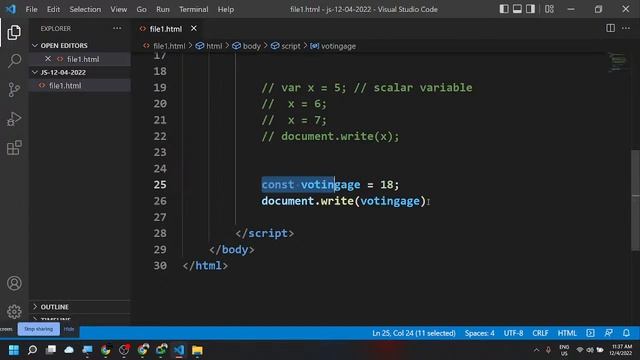
Task: Click the feedback icon in status bar
Action: point(608,333)
